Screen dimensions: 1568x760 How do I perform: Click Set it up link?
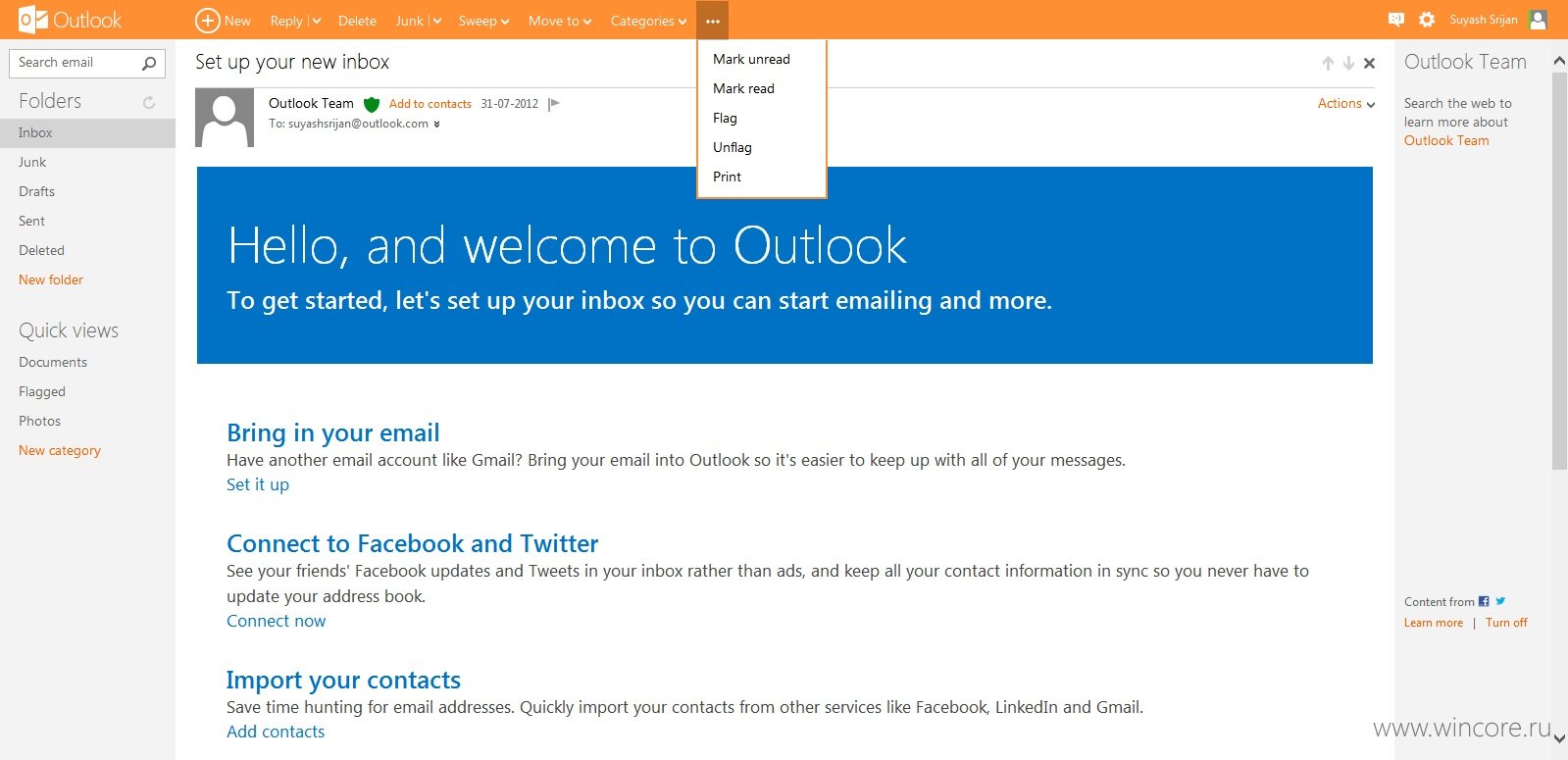coord(258,484)
